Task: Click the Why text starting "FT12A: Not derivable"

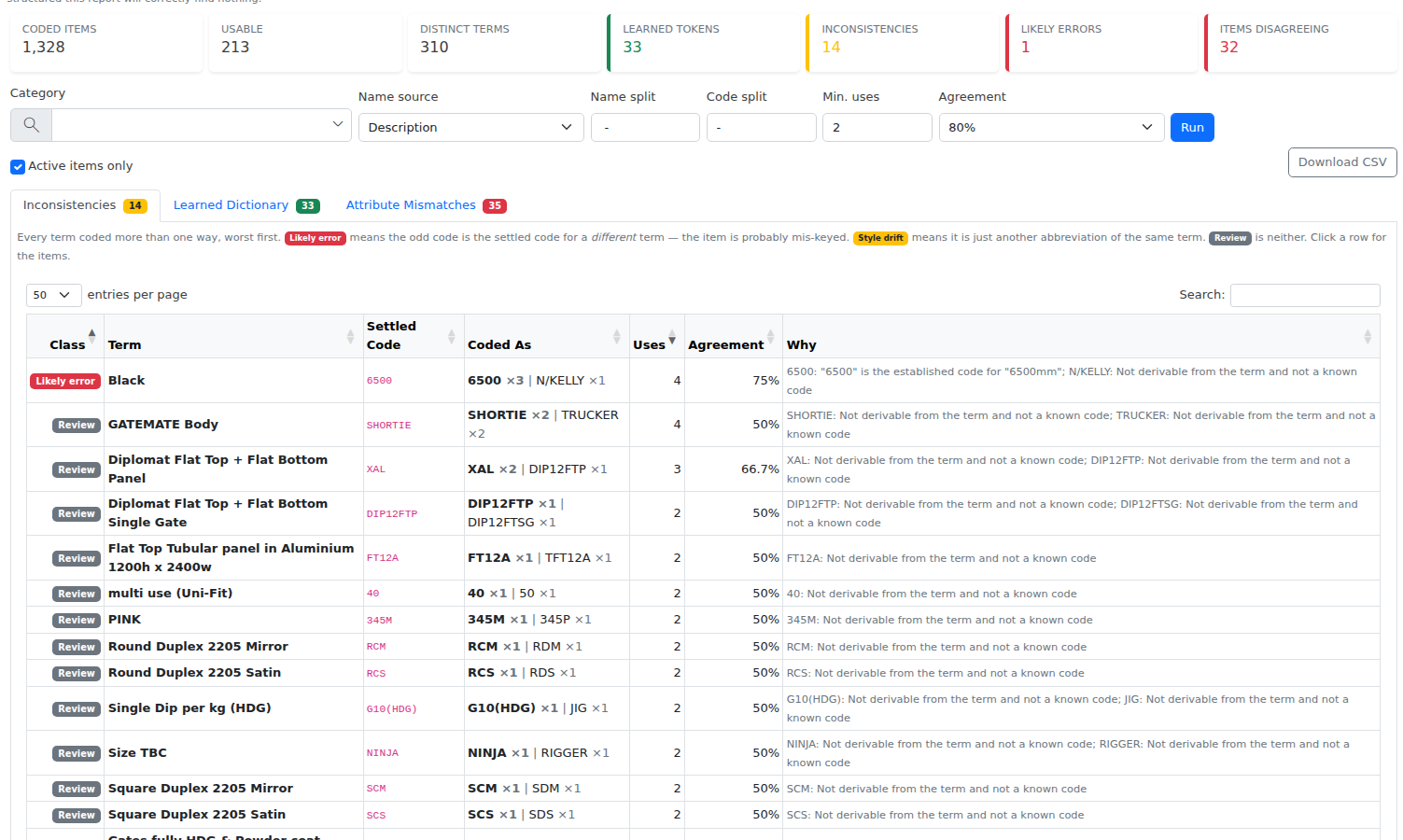Action: pos(942,558)
